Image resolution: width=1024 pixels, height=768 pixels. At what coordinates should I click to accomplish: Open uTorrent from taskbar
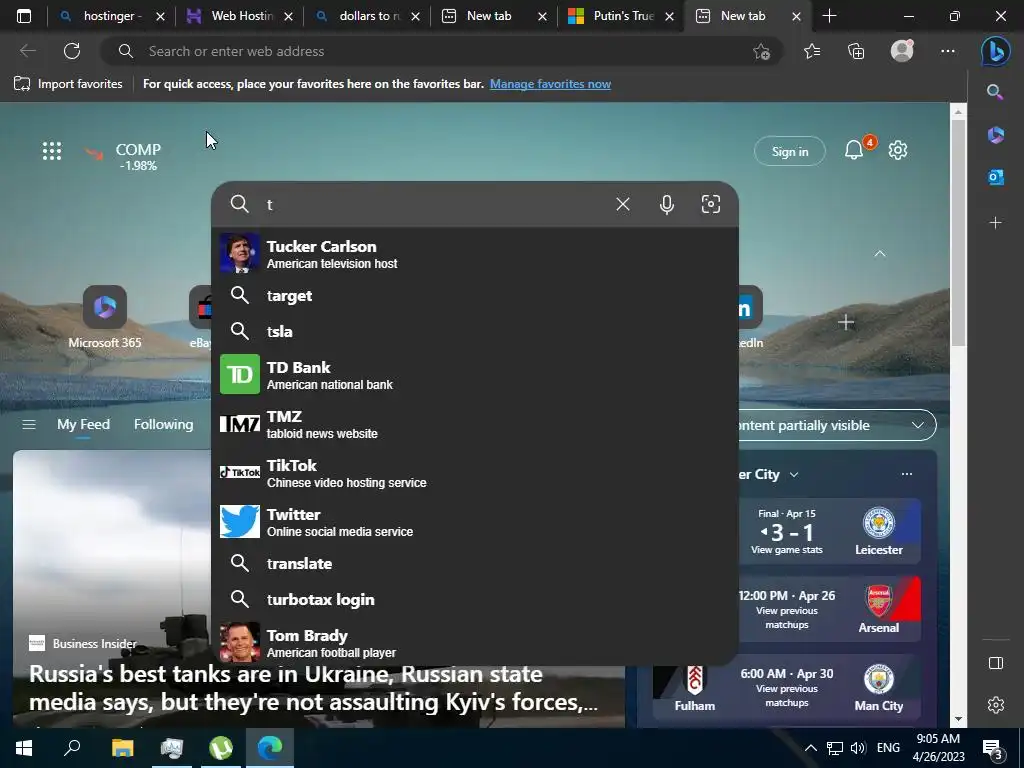point(221,748)
